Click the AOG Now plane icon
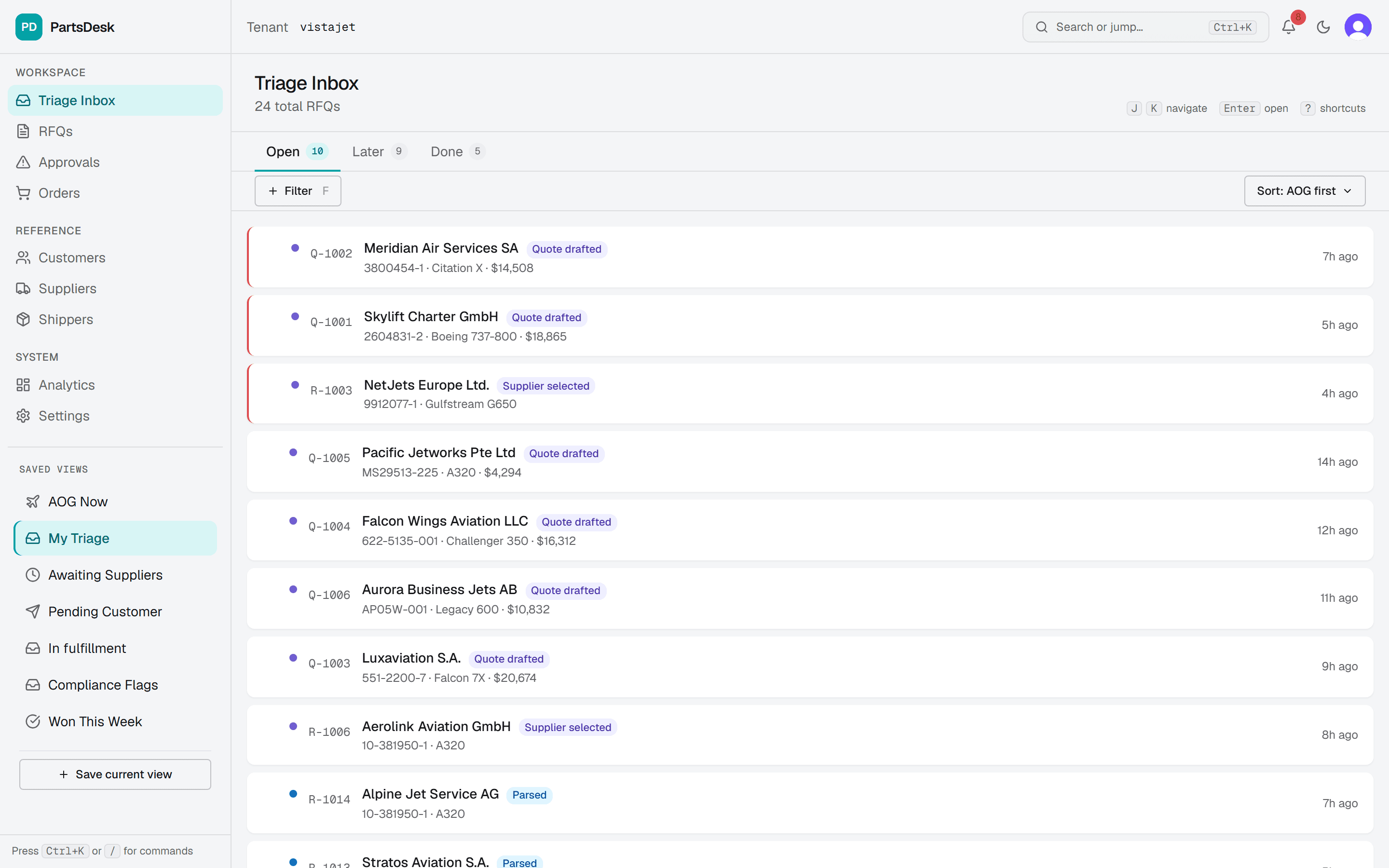 [33, 502]
